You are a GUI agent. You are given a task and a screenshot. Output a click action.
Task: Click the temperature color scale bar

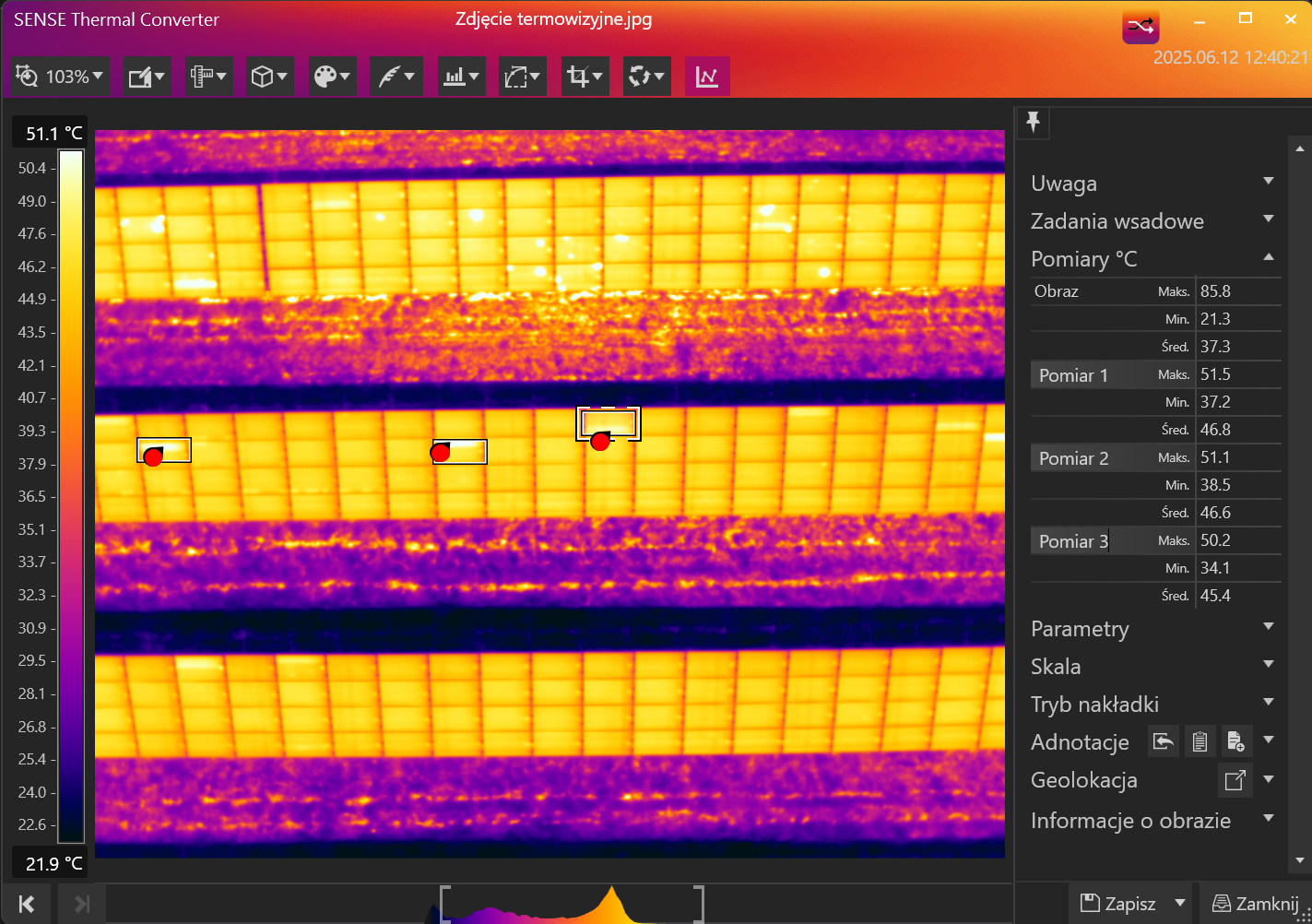[71, 498]
